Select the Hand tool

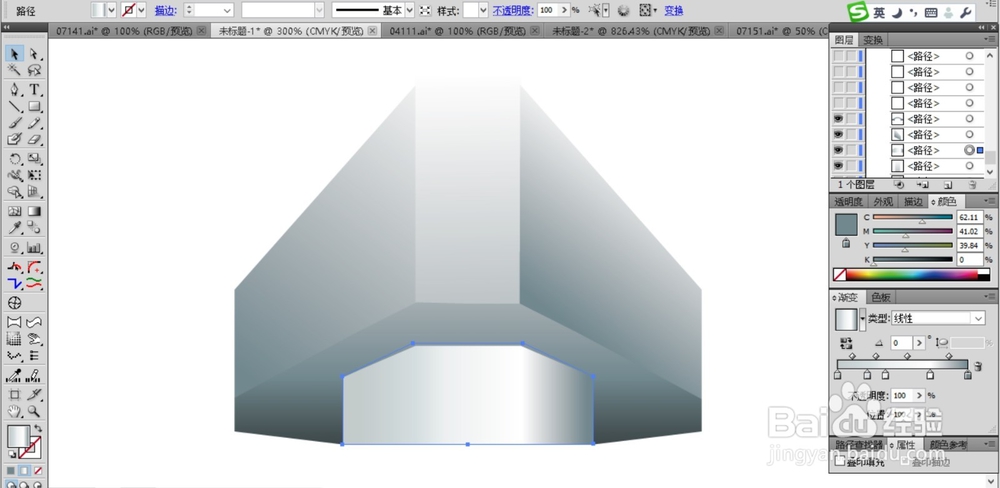pyautogui.click(x=14, y=412)
